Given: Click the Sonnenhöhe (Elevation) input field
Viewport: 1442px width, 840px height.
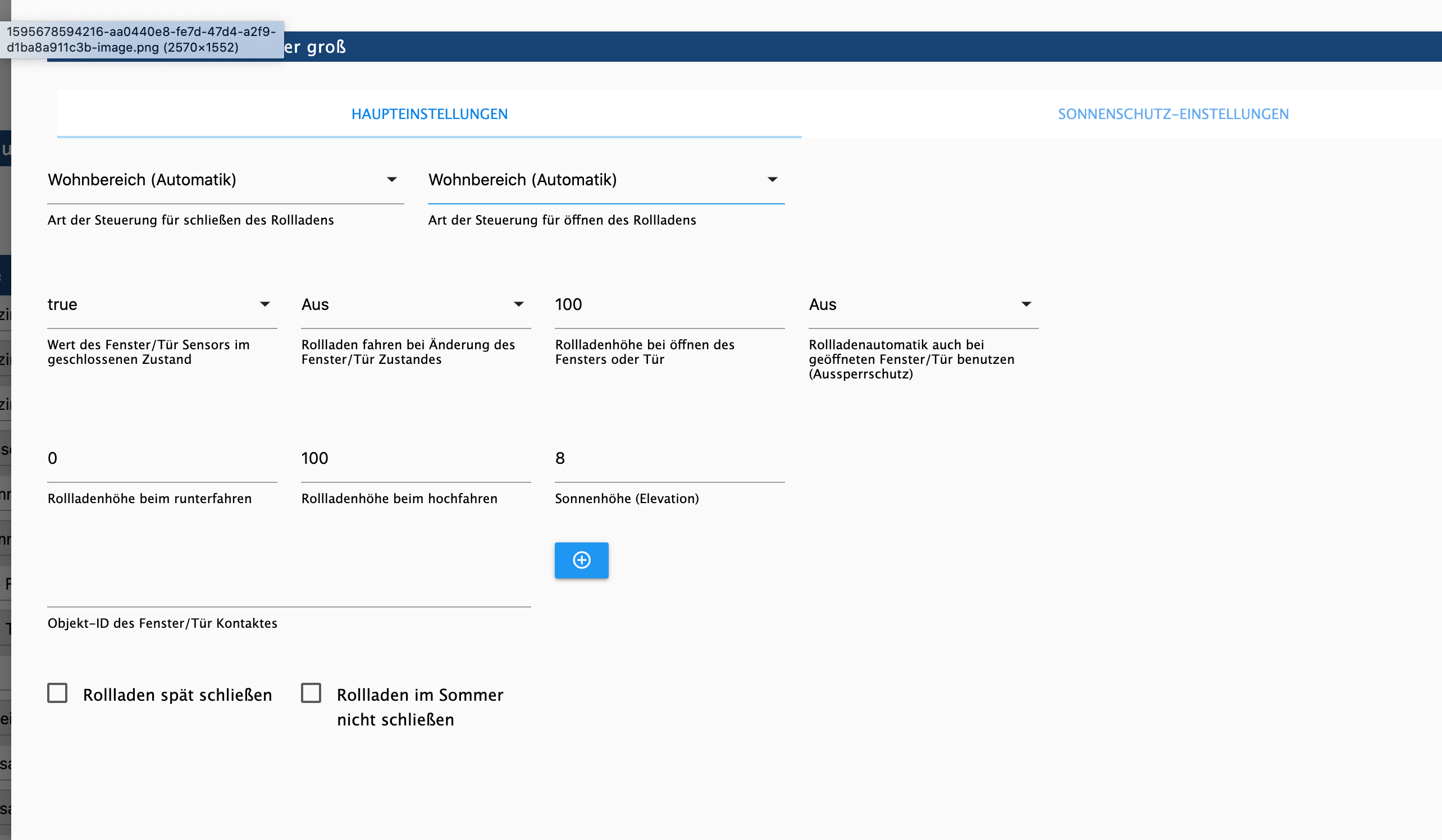Looking at the screenshot, I should (670, 459).
